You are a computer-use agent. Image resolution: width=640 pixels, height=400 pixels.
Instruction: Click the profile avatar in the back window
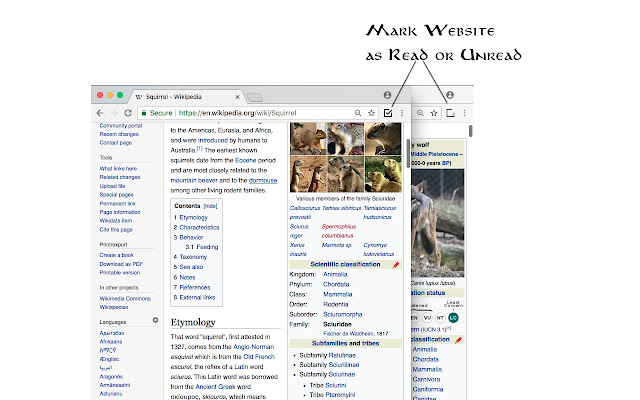[450, 95]
